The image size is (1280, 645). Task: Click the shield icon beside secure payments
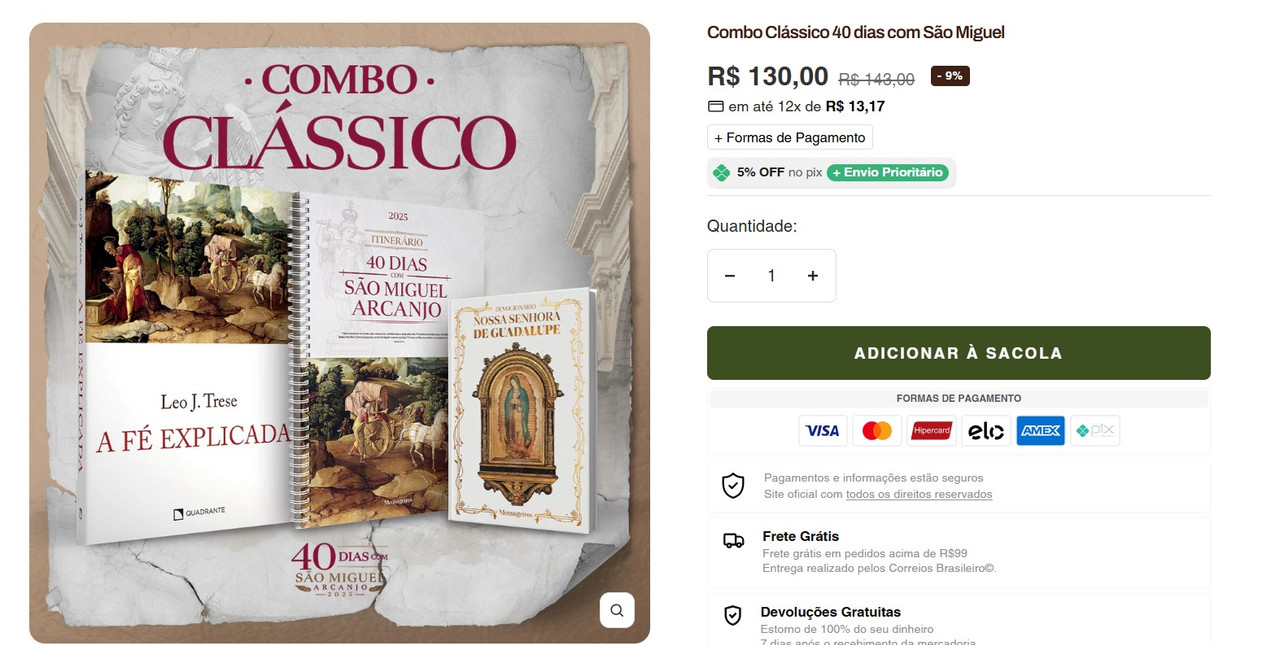point(733,486)
